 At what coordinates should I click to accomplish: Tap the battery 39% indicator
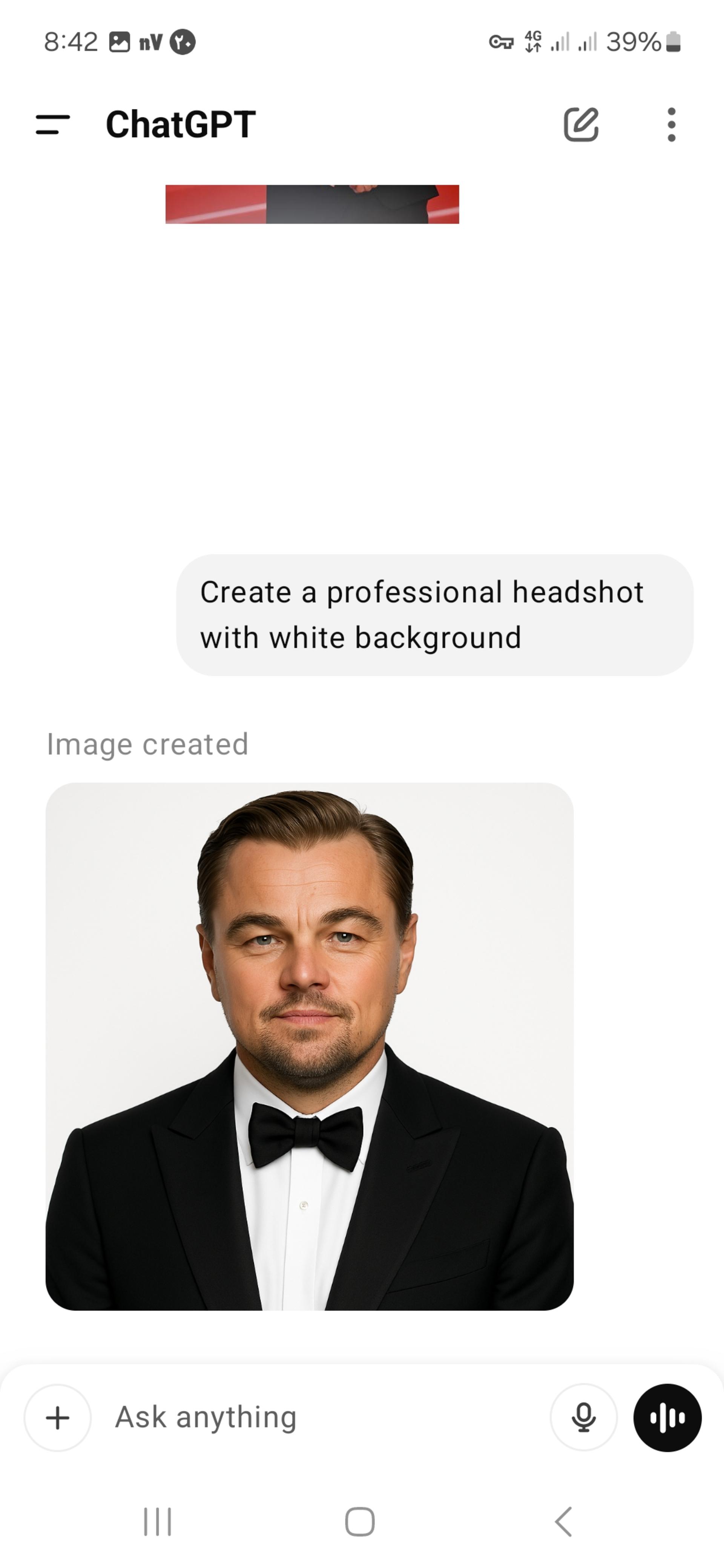click(643, 42)
